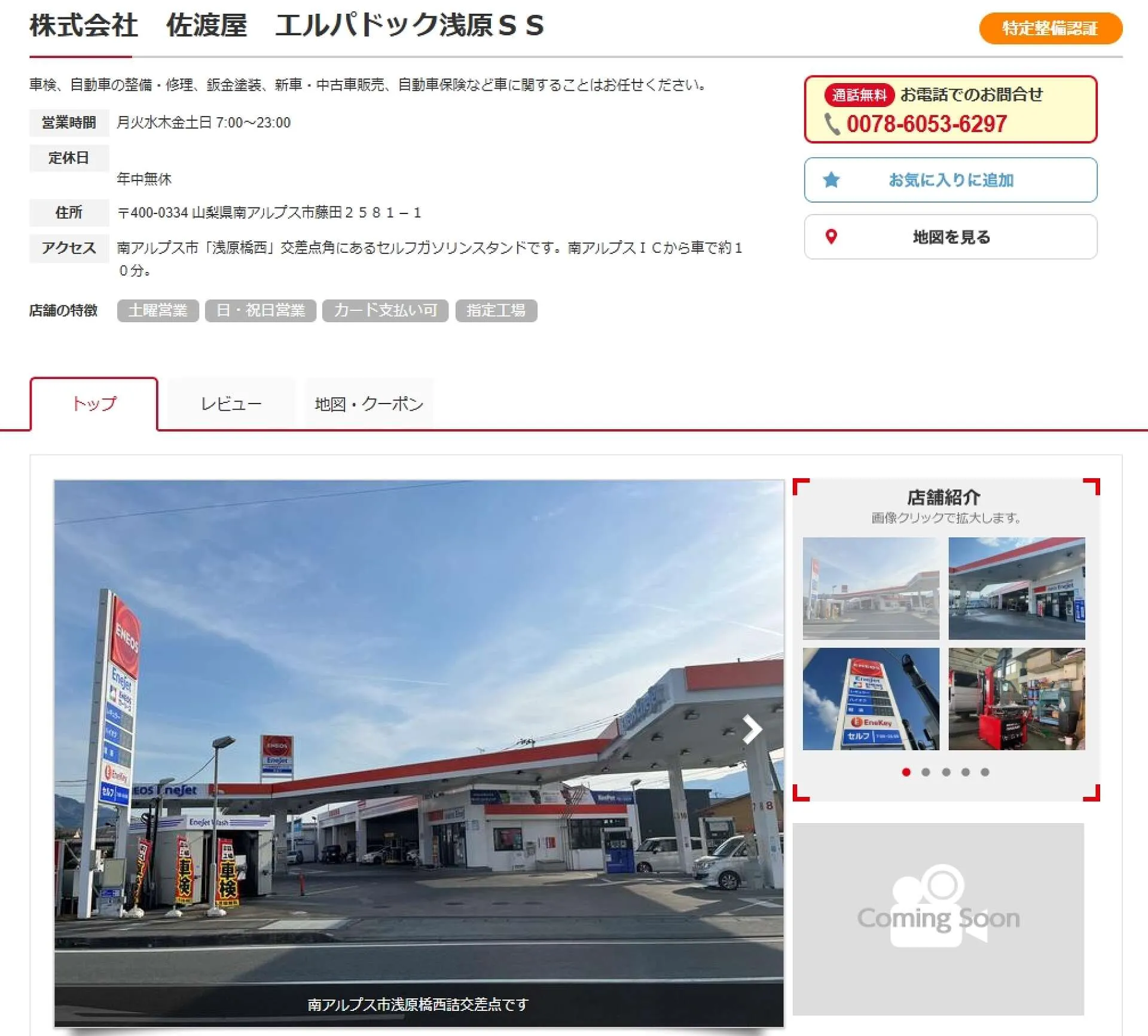
Task: Select the last carousel pagination dot
Action: 985,772
